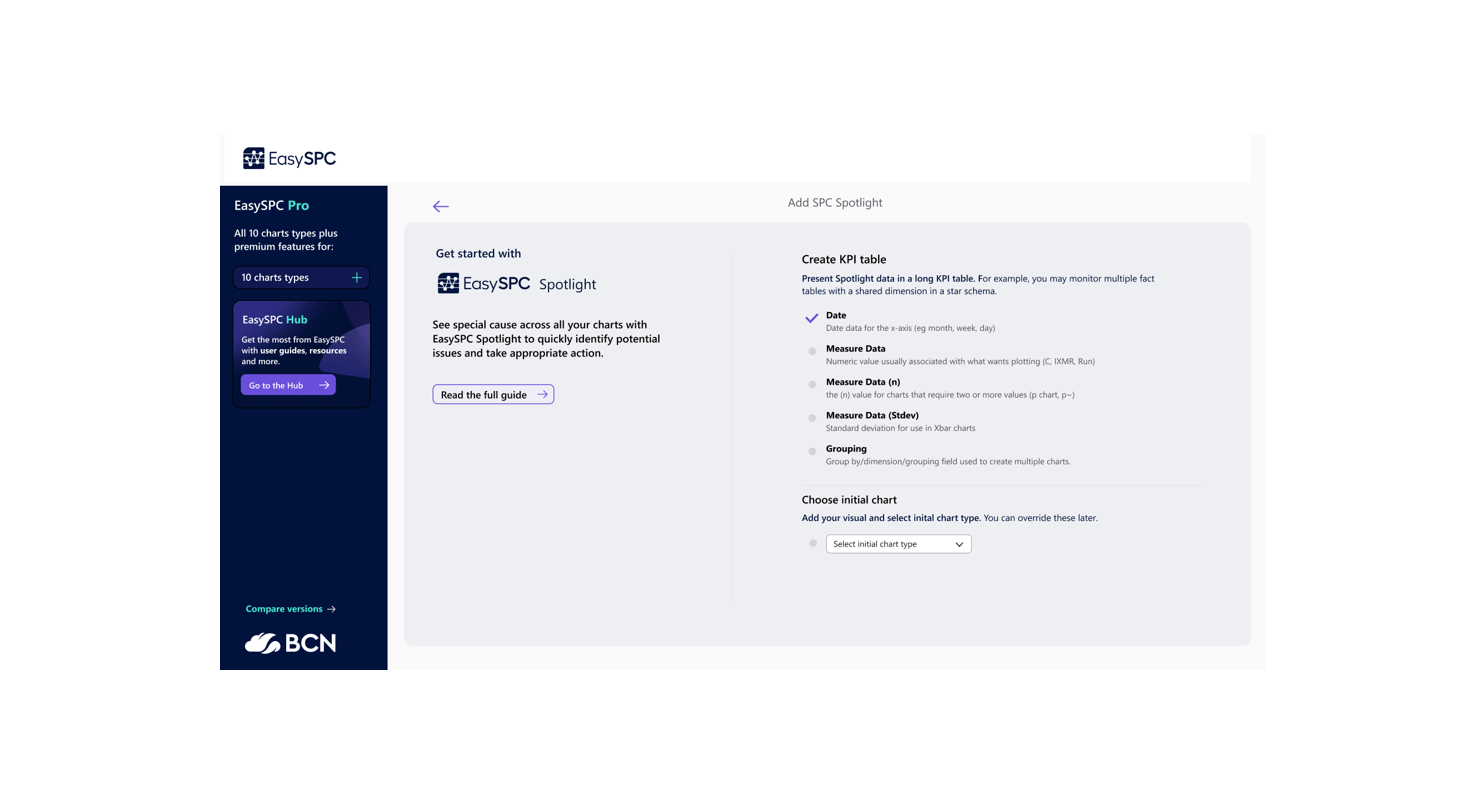Click the EasySPC logo in header

point(289,158)
